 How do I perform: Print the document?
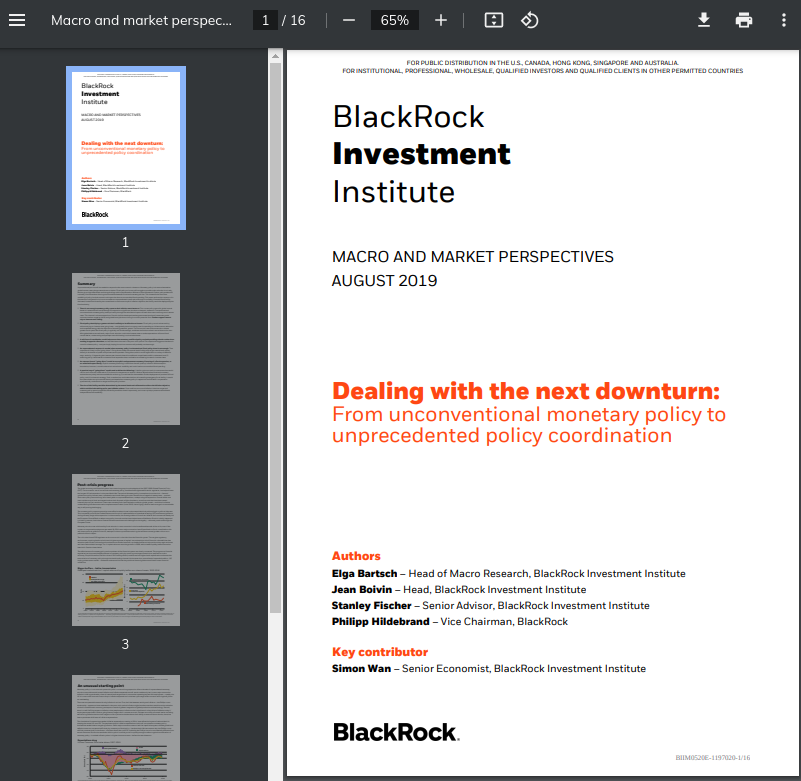point(744,20)
